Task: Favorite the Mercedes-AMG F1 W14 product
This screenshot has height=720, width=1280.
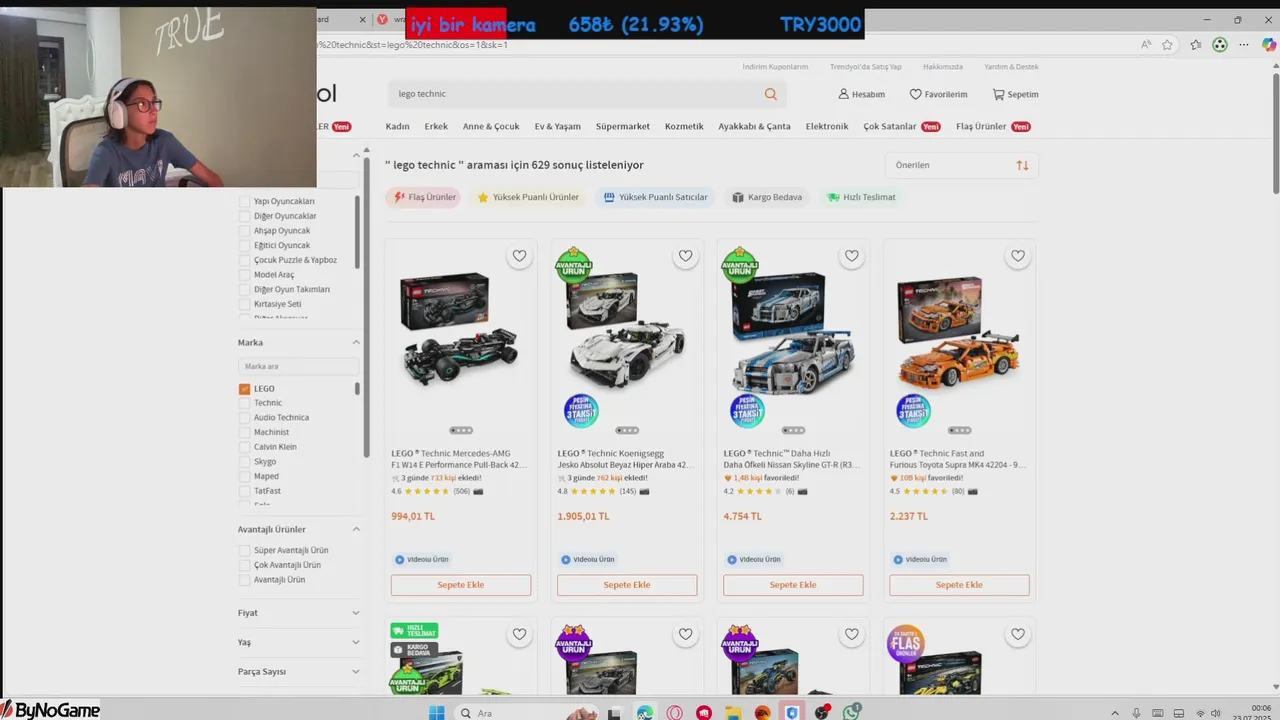Action: tap(519, 256)
